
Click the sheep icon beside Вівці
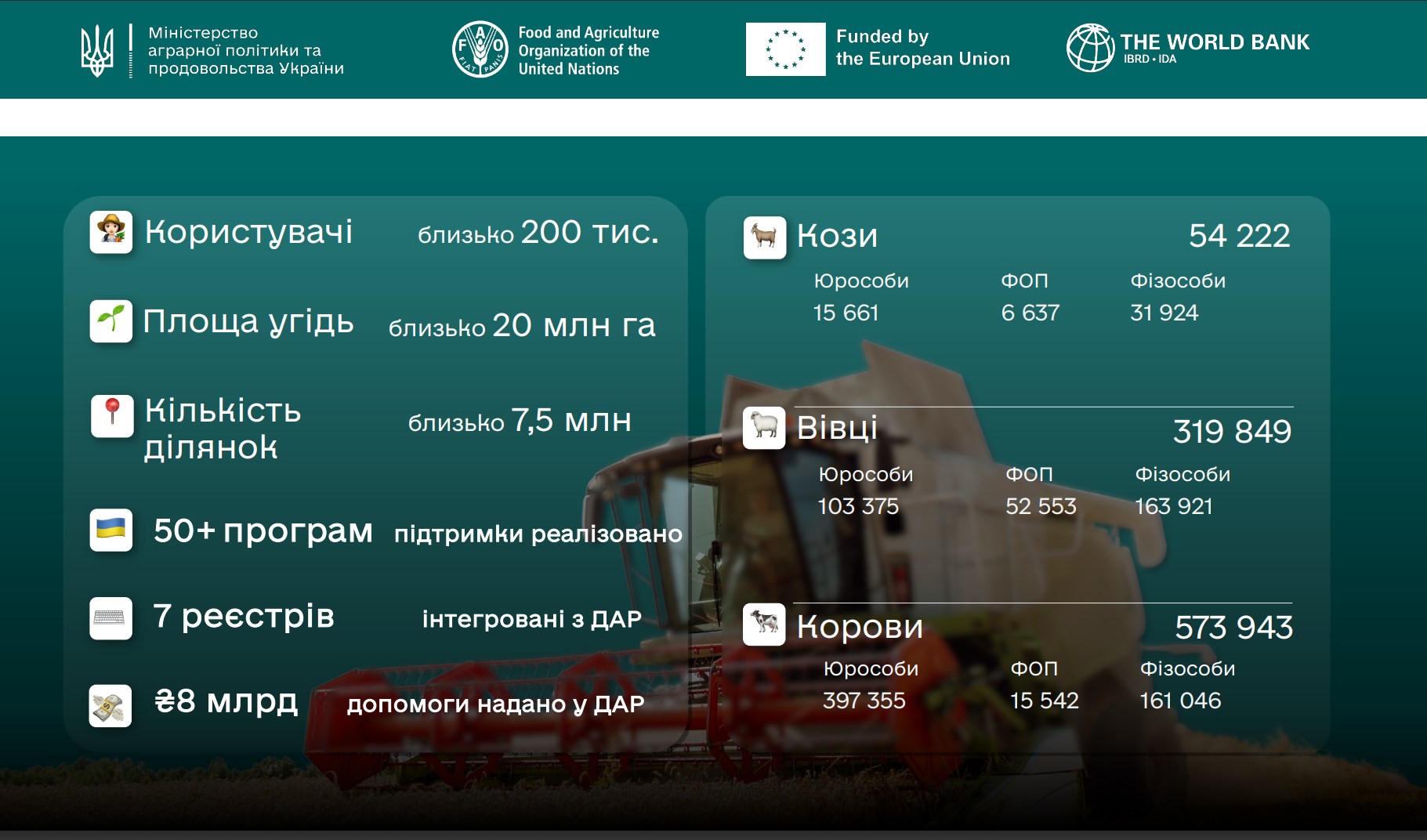click(764, 428)
